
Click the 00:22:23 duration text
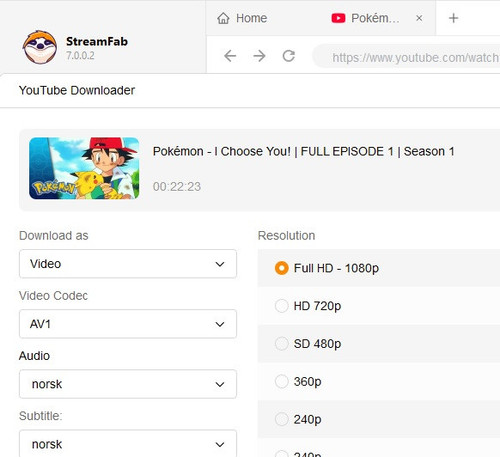pos(177,187)
